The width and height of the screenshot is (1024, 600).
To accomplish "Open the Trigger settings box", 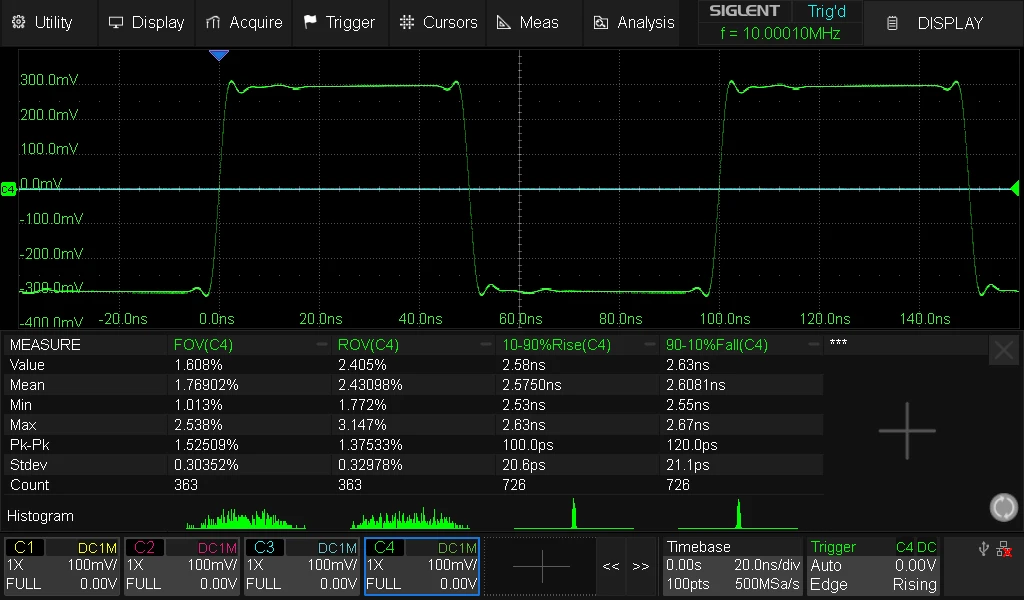I will [874, 566].
